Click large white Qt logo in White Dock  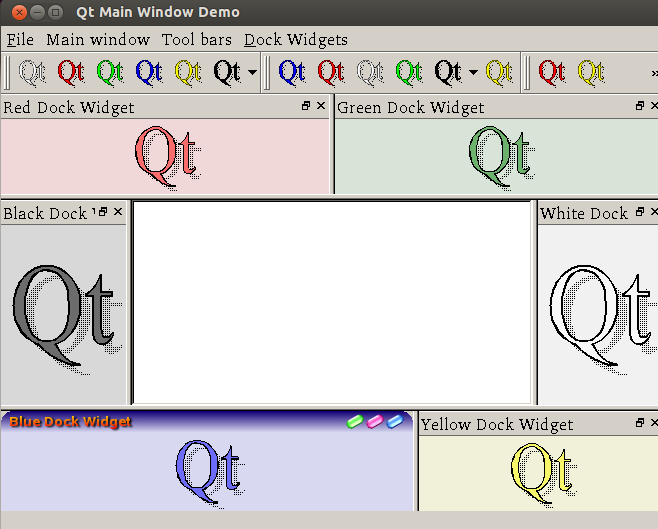pyautogui.click(x=603, y=320)
